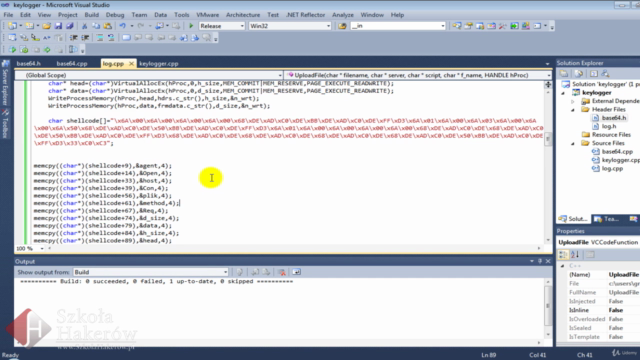Image resolution: width=640 pixels, height=360 pixels.
Task: Click the Copy icon in toolbar
Action: tap(96, 26)
